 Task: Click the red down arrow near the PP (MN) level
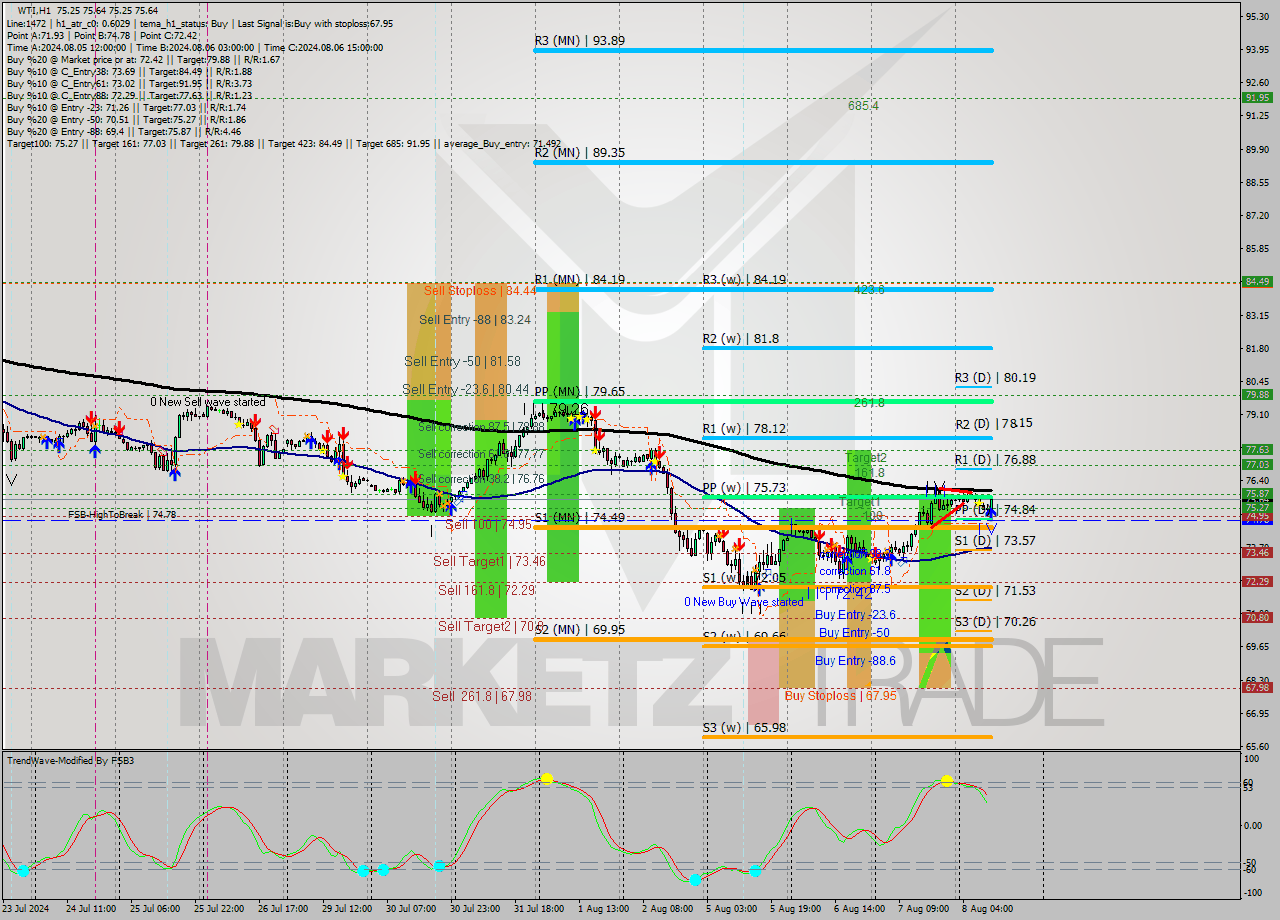[597, 414]
